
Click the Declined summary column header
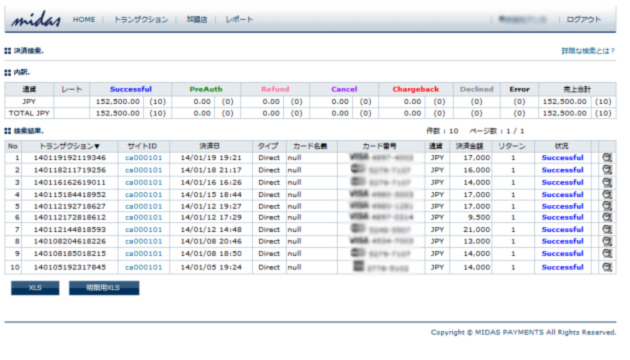coord(477,89)
